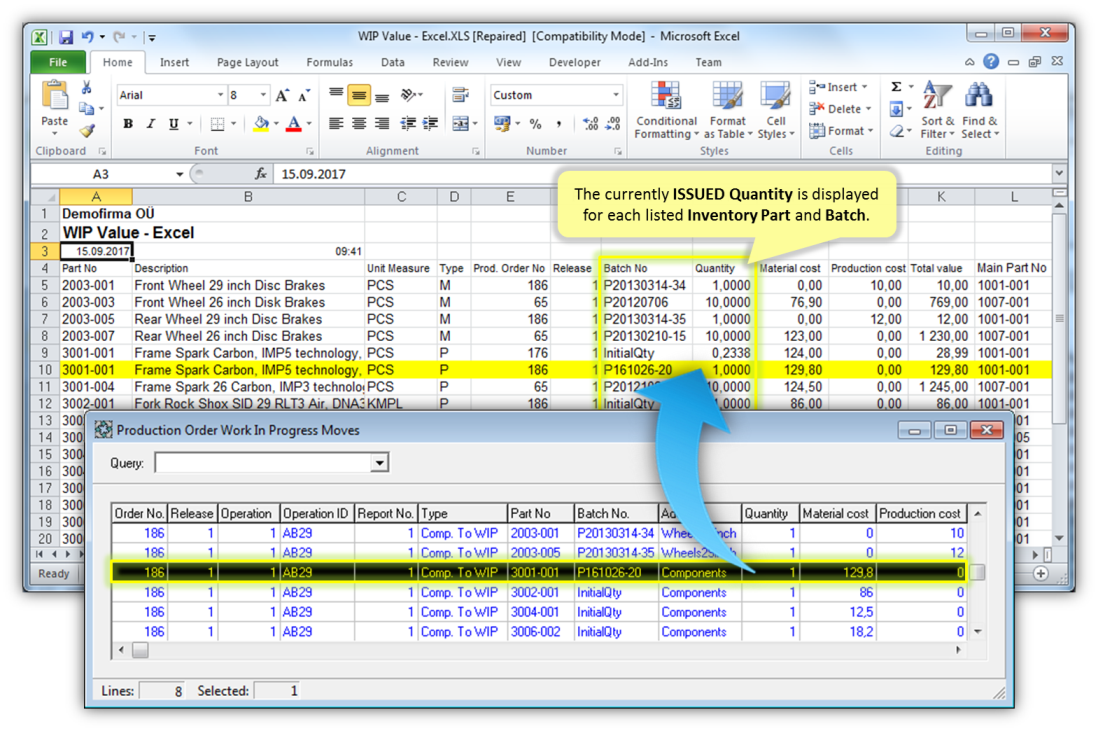The height and width of the screenshot is (731, 1098).
Task: Open the Custom number format dropdown
Action: 616,95
